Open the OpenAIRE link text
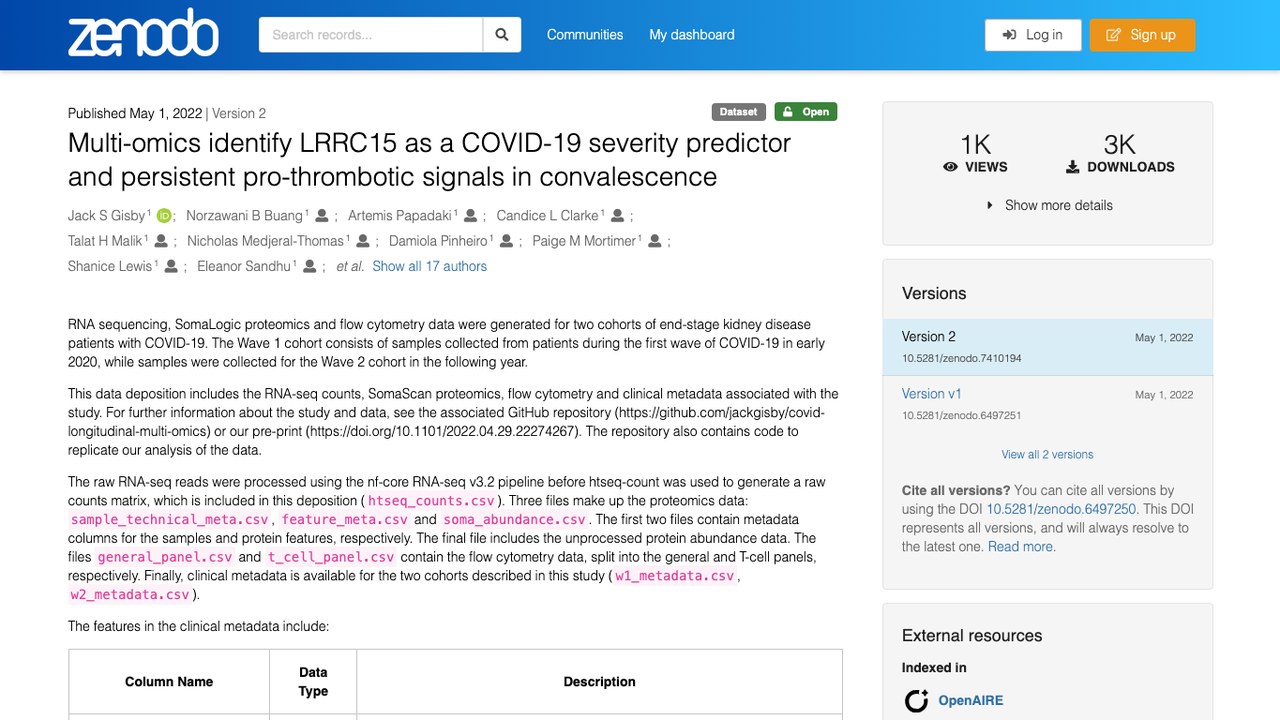This screenshot has height=720, width=1280. pyautogui.click(x=970, y=701)
